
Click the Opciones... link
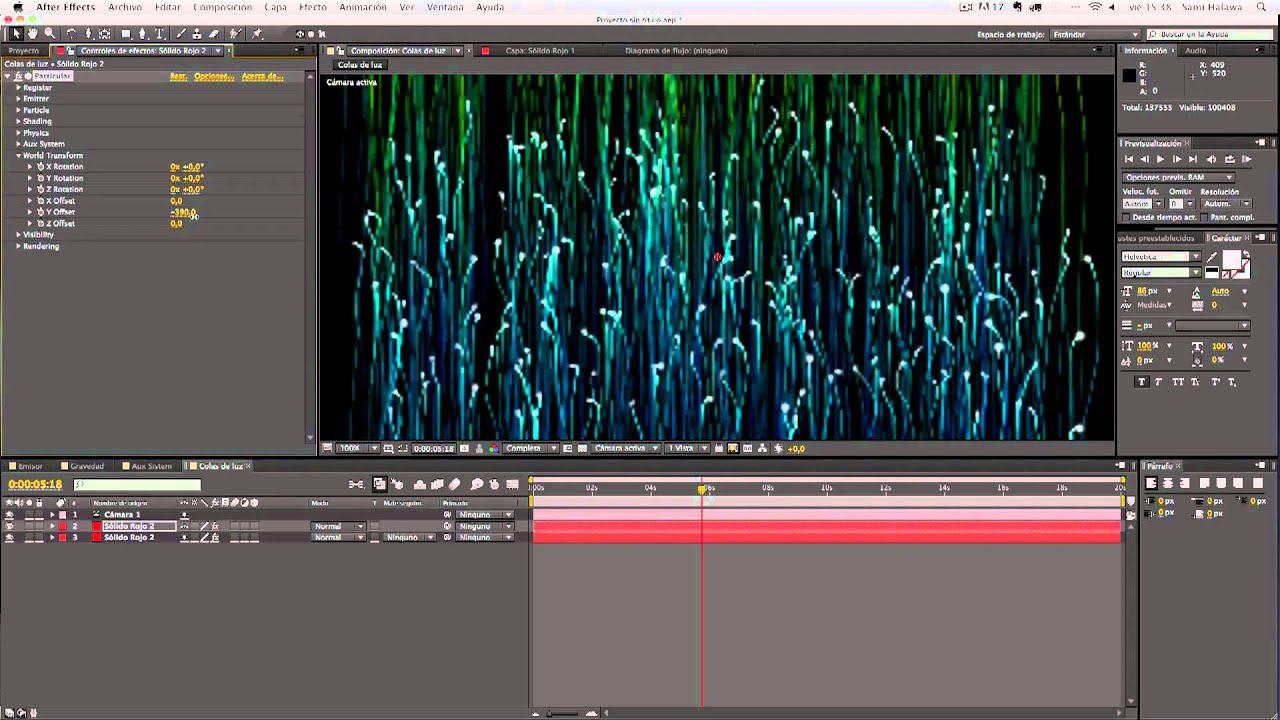pyautogui.click(x=214, y=76)
